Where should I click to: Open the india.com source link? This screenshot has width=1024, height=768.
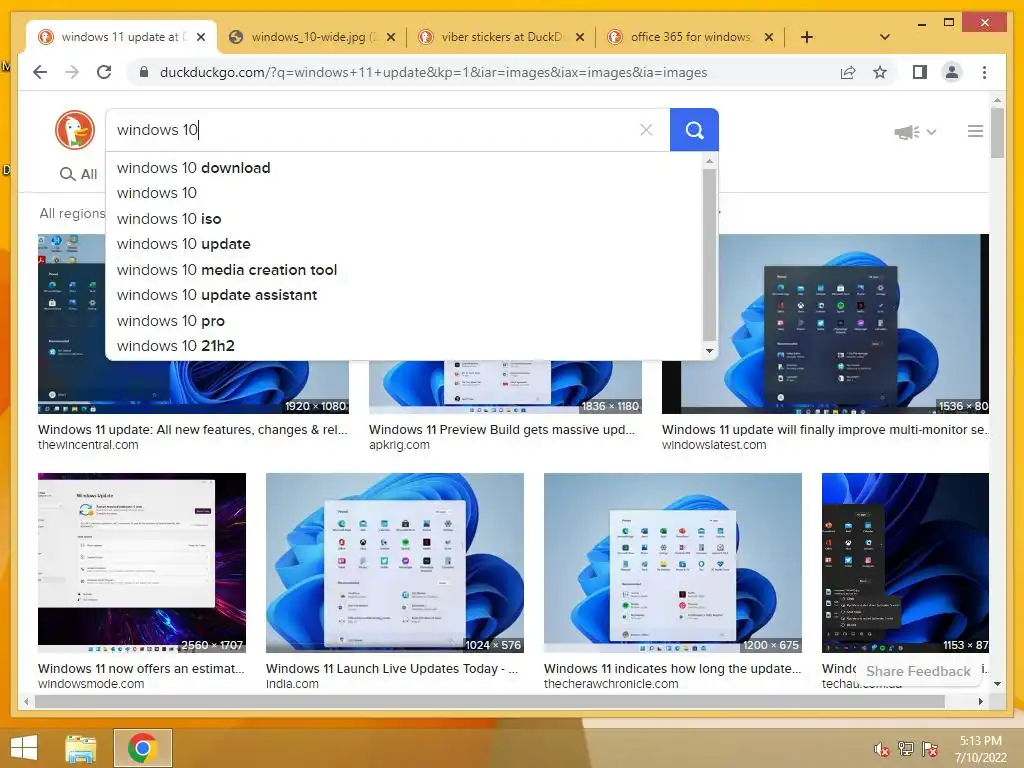coord(292,684)
